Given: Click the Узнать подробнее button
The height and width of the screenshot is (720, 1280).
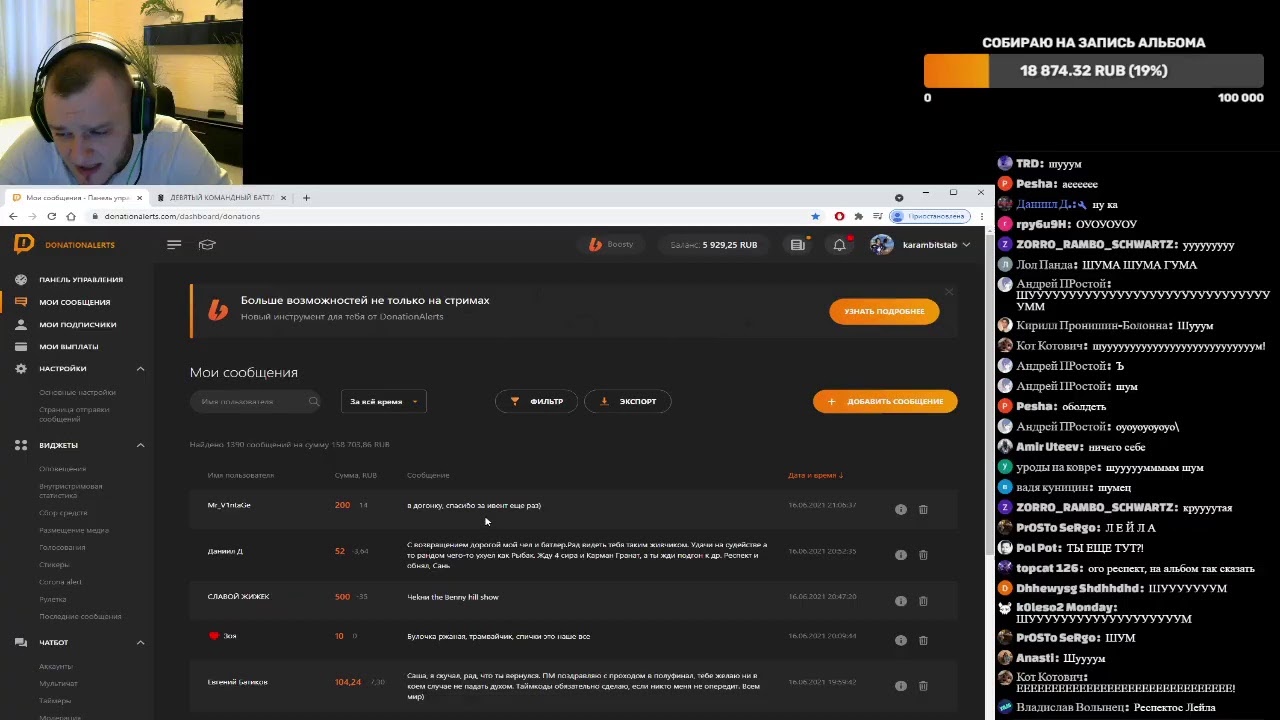Looking at the screenshot, I should [884, 311].
